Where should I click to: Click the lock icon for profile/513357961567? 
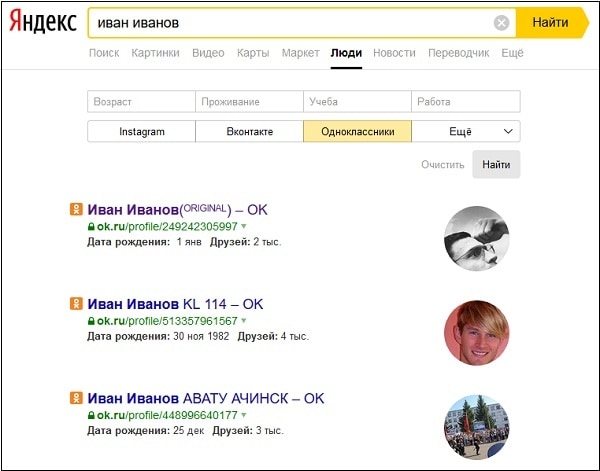coord(91,321)
